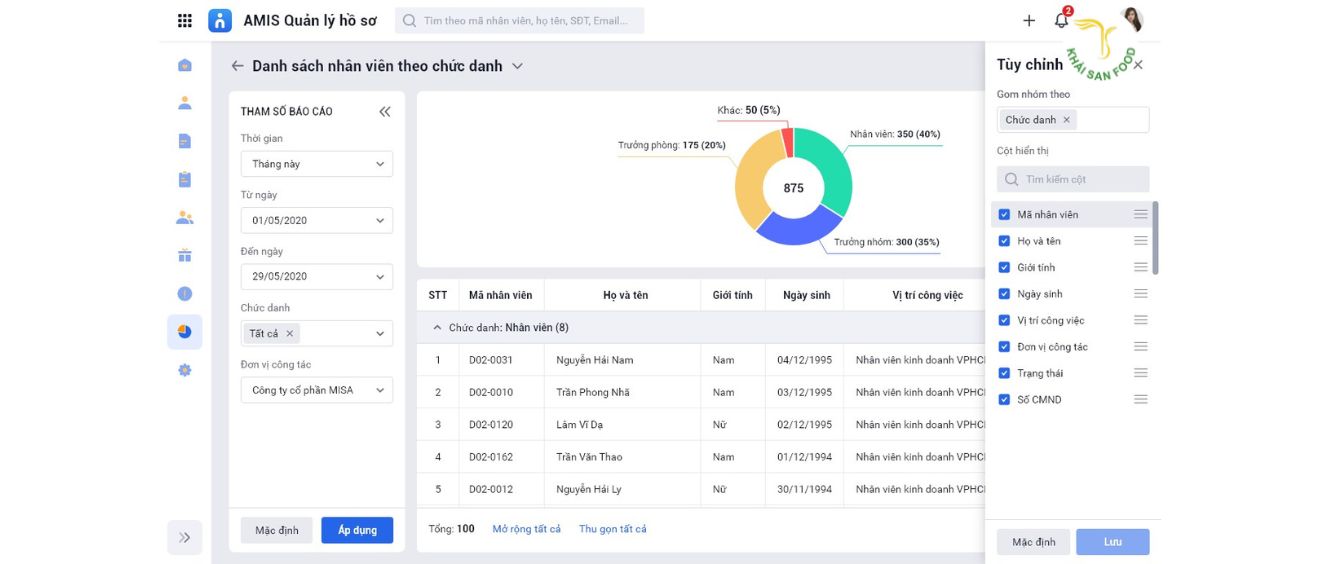
Task: Open the user avatar menu
Action: click(1132, 19)
